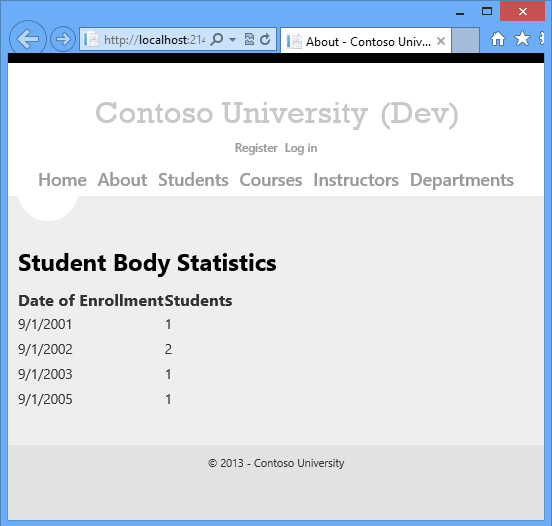This screenshot has height=526, width=552.
Task: Open Students in navigation menu
Action: tap(193, 180)
